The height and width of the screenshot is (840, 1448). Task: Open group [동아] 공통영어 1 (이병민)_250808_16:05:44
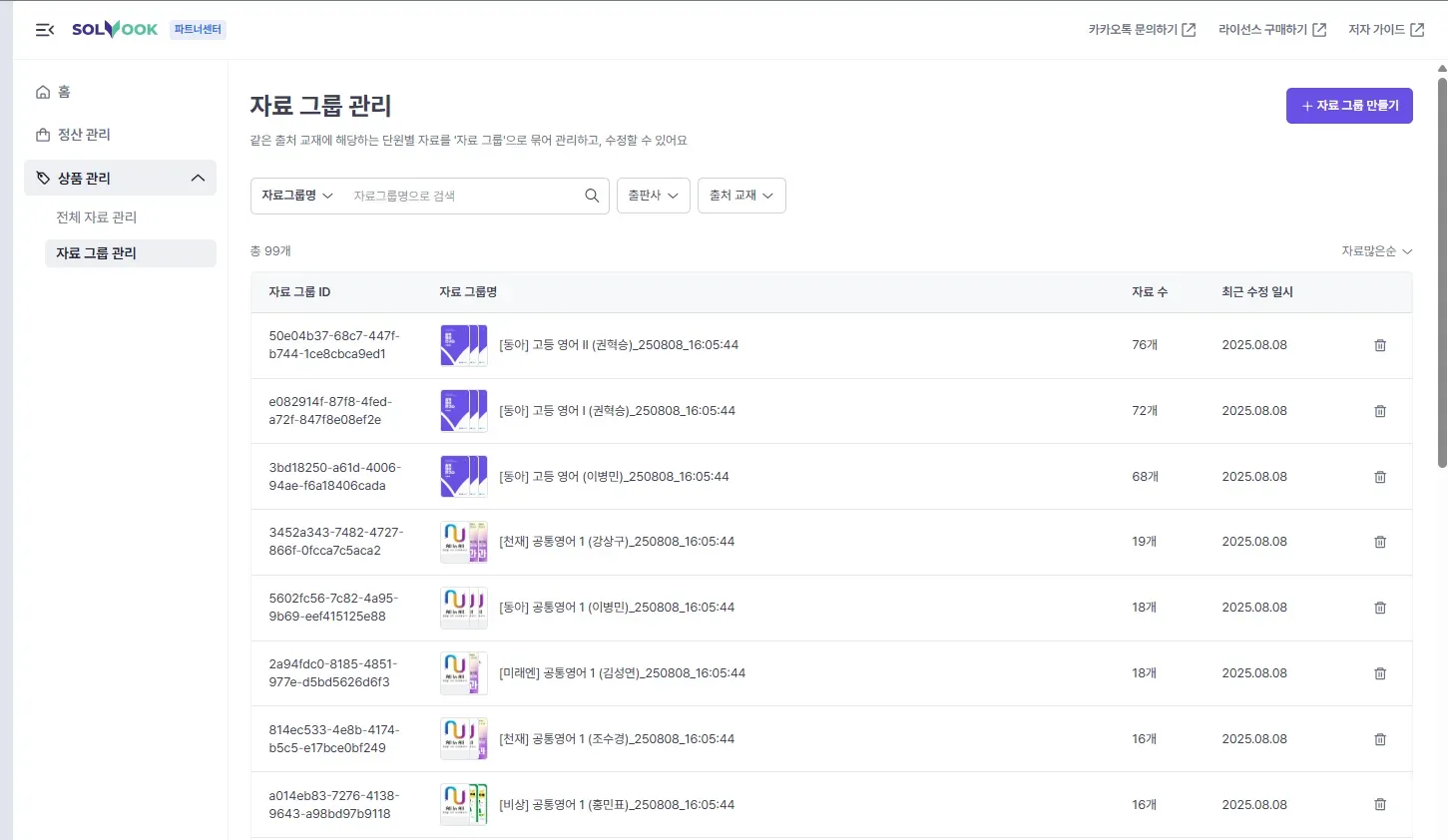[x=617, y=608]
